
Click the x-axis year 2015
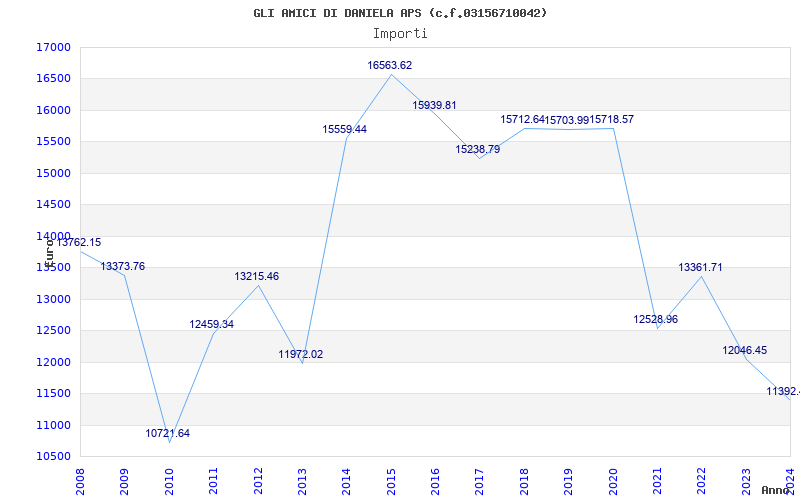click(x=391, y=481)
